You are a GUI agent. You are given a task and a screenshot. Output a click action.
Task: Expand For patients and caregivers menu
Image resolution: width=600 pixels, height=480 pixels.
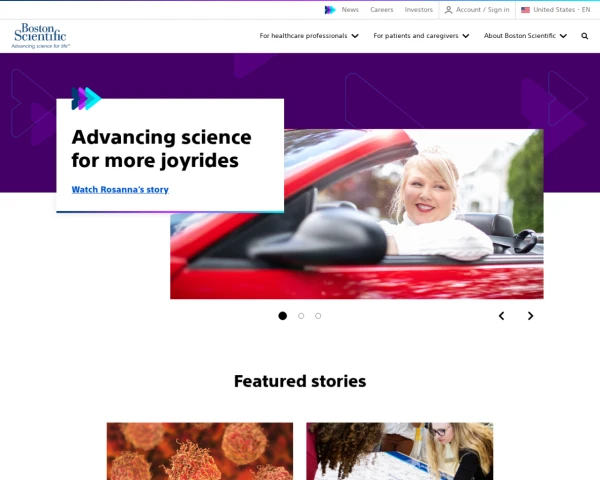coord(421,36)
